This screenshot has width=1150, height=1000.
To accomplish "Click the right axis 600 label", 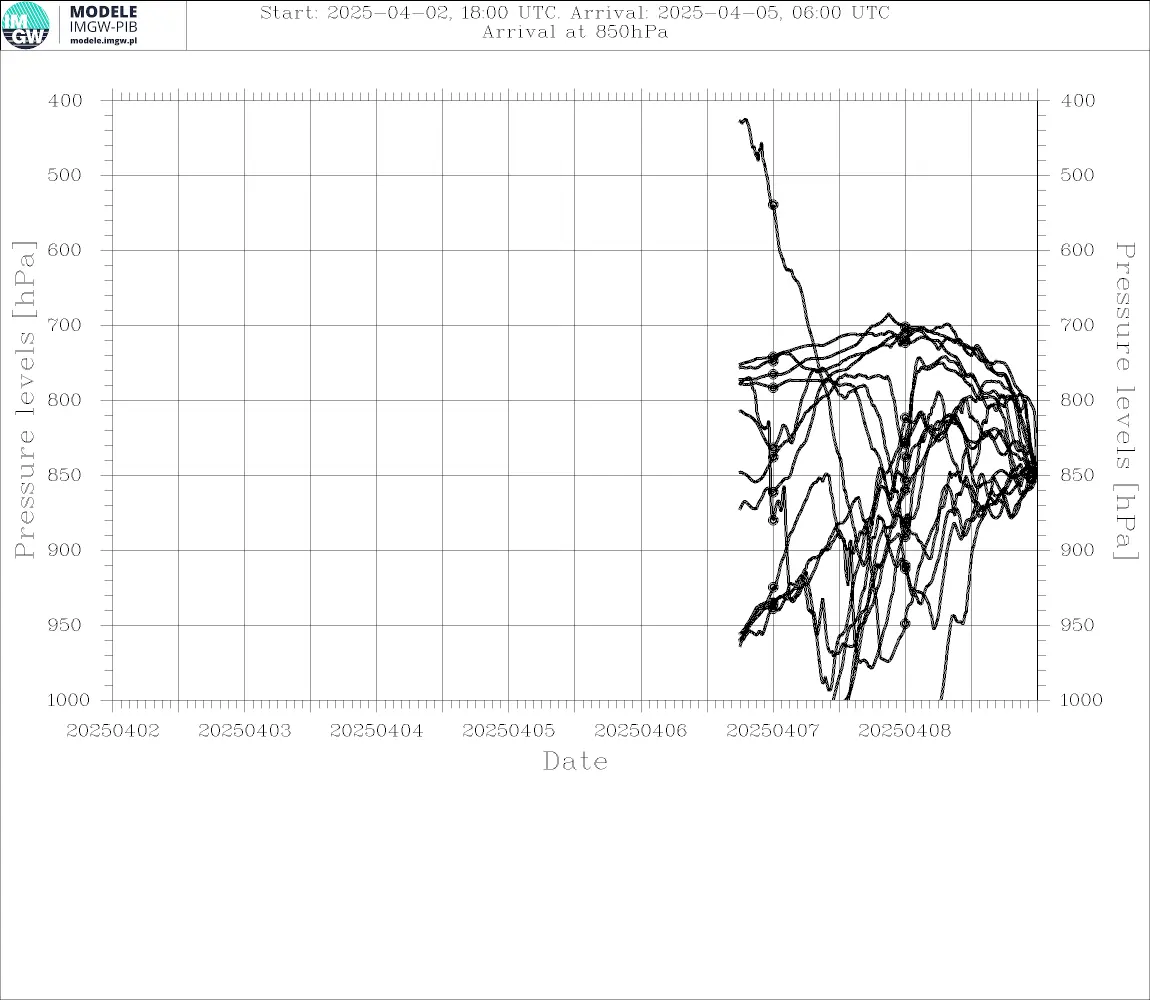I will (x=1077, y=249).
